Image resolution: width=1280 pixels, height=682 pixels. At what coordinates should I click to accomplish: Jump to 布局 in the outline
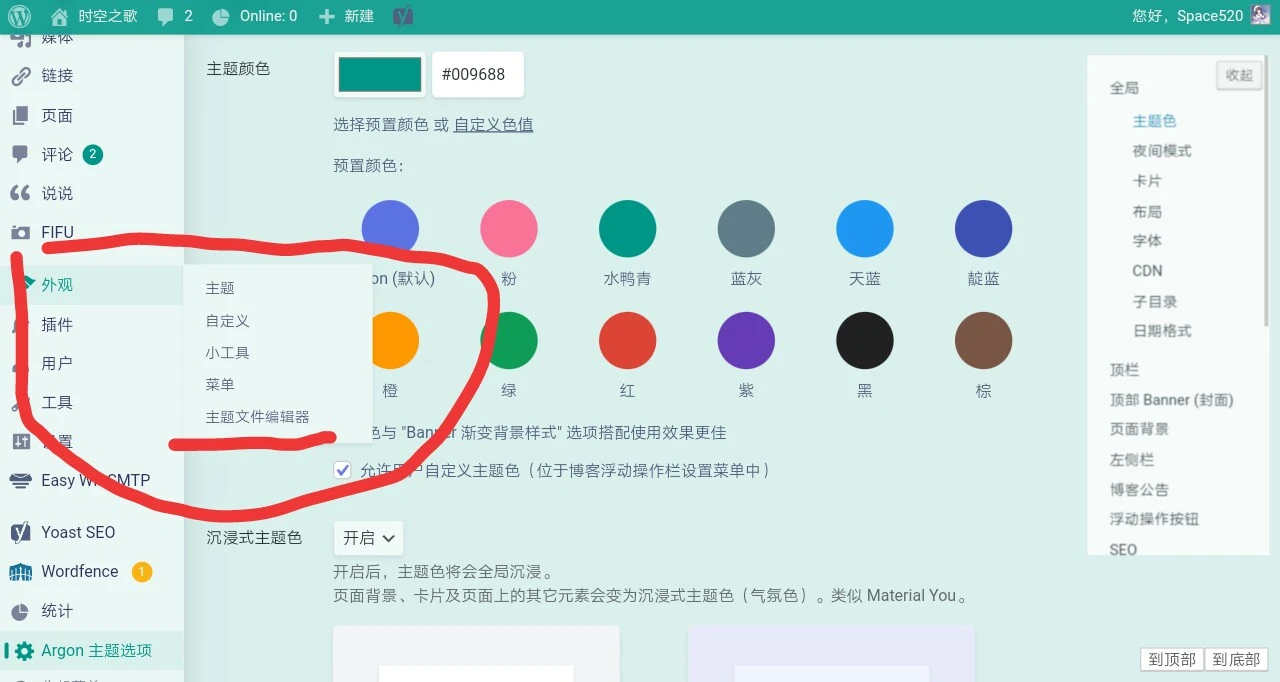(x=1147, y=211)
